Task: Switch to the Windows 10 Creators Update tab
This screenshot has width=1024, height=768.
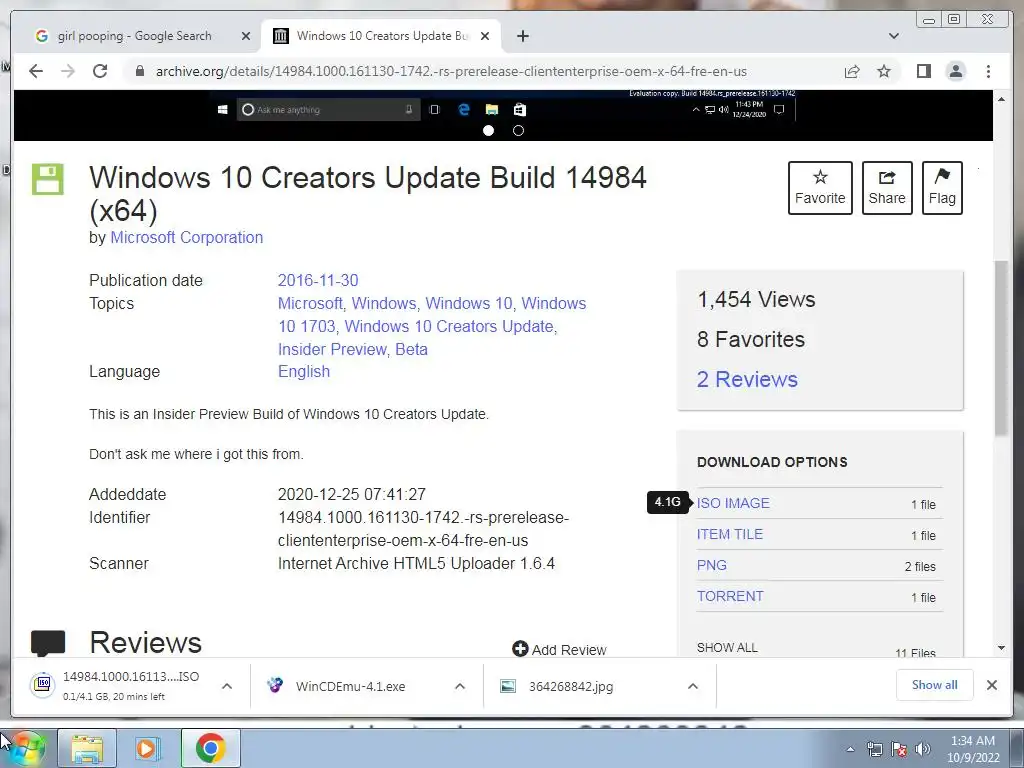Action: tap(382, 36)
